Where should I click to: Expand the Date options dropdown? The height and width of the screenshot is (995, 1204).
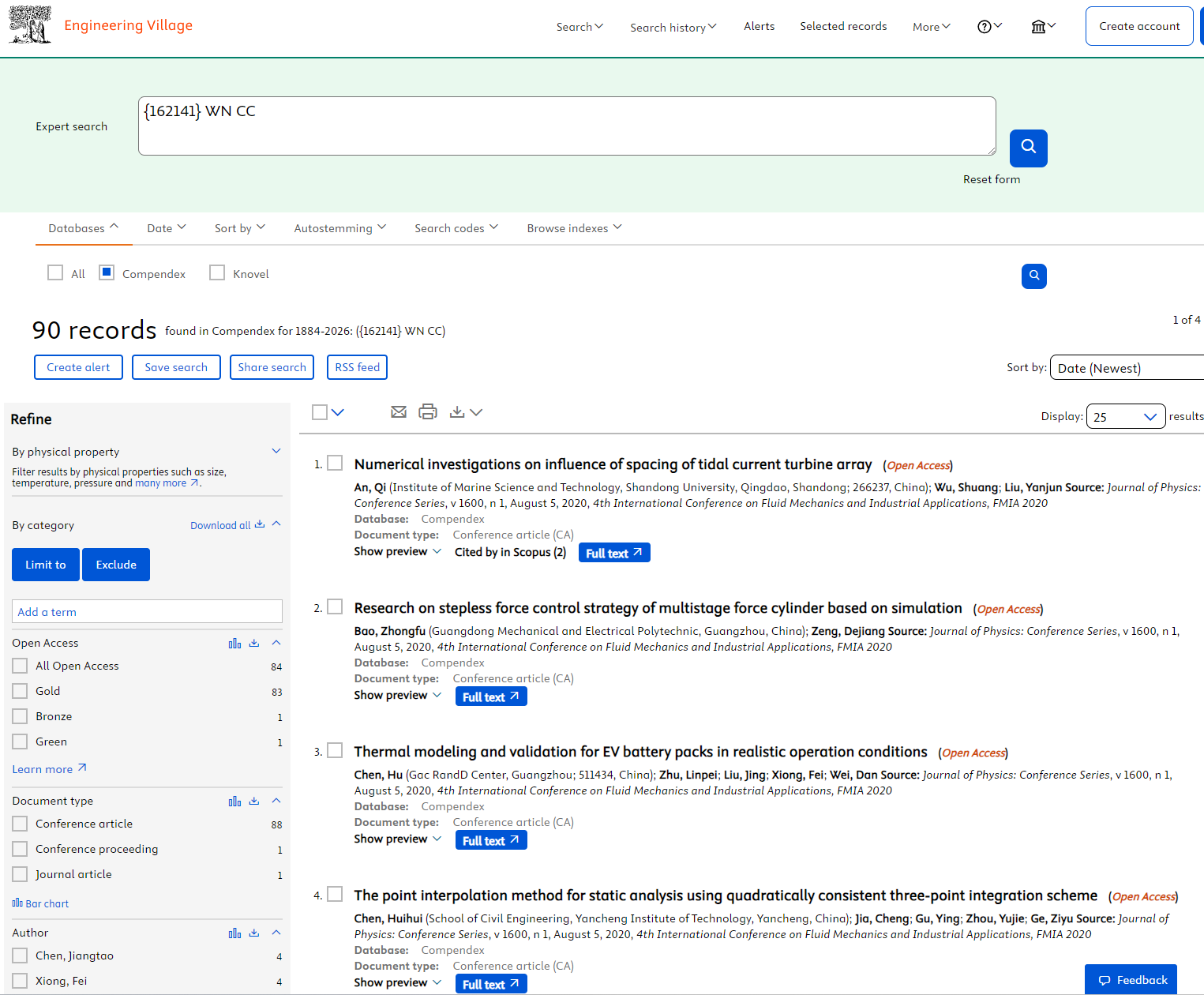coord(167,228)
